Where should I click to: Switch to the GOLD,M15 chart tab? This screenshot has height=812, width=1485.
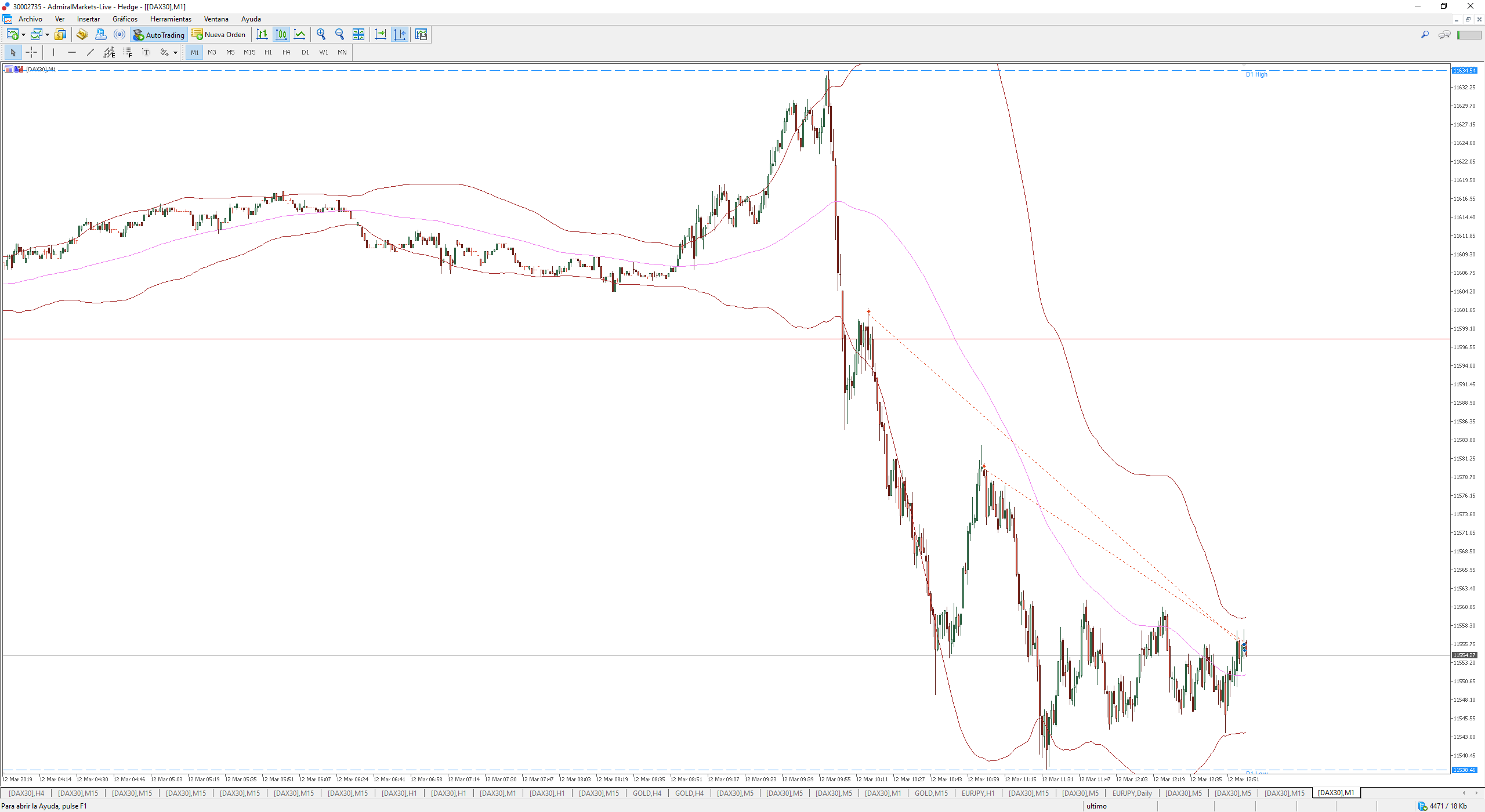tap(931, 793)
